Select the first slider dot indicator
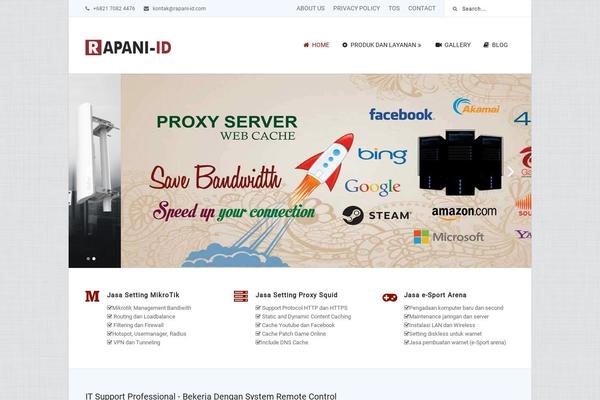The image size is (600, 400). (88, 259)
